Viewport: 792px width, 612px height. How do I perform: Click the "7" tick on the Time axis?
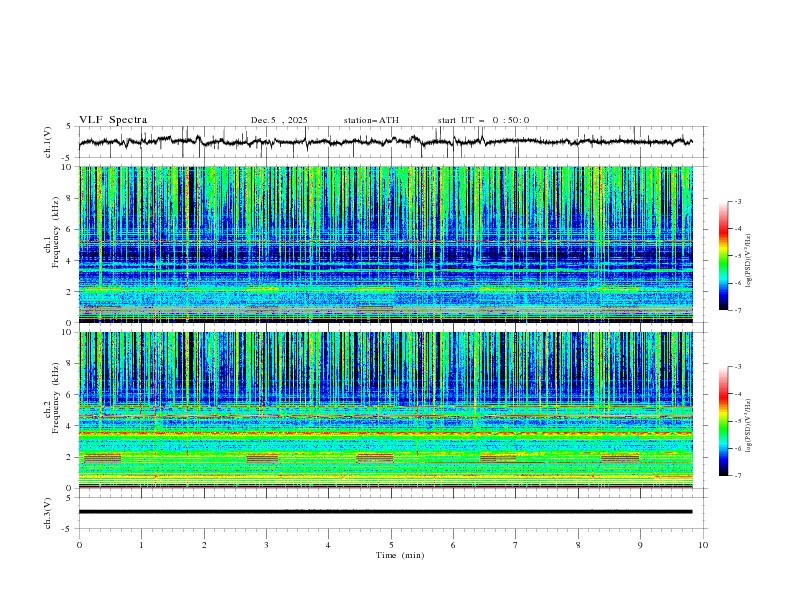[516, 545]
